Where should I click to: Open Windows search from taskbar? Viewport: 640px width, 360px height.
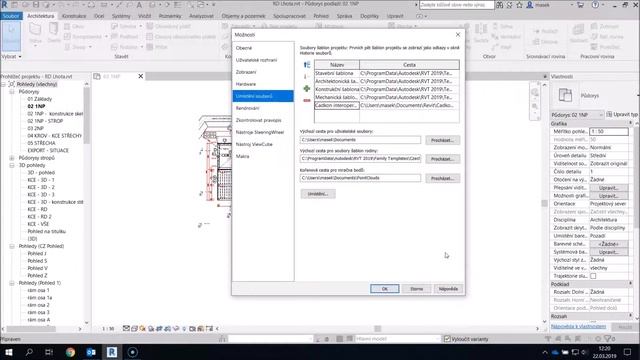[x=29, y=352]
